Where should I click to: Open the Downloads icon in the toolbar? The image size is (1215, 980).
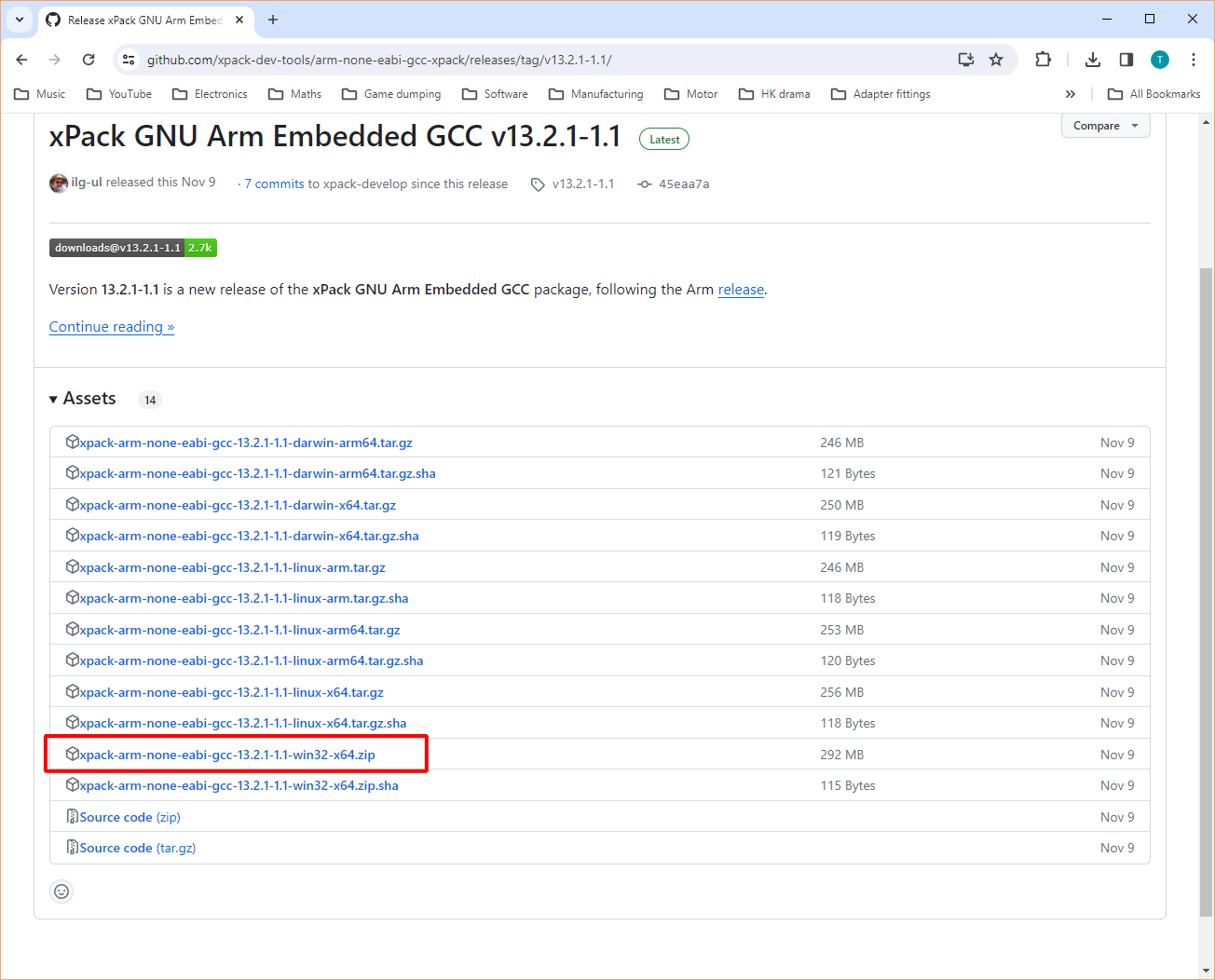pos(1092,59)
